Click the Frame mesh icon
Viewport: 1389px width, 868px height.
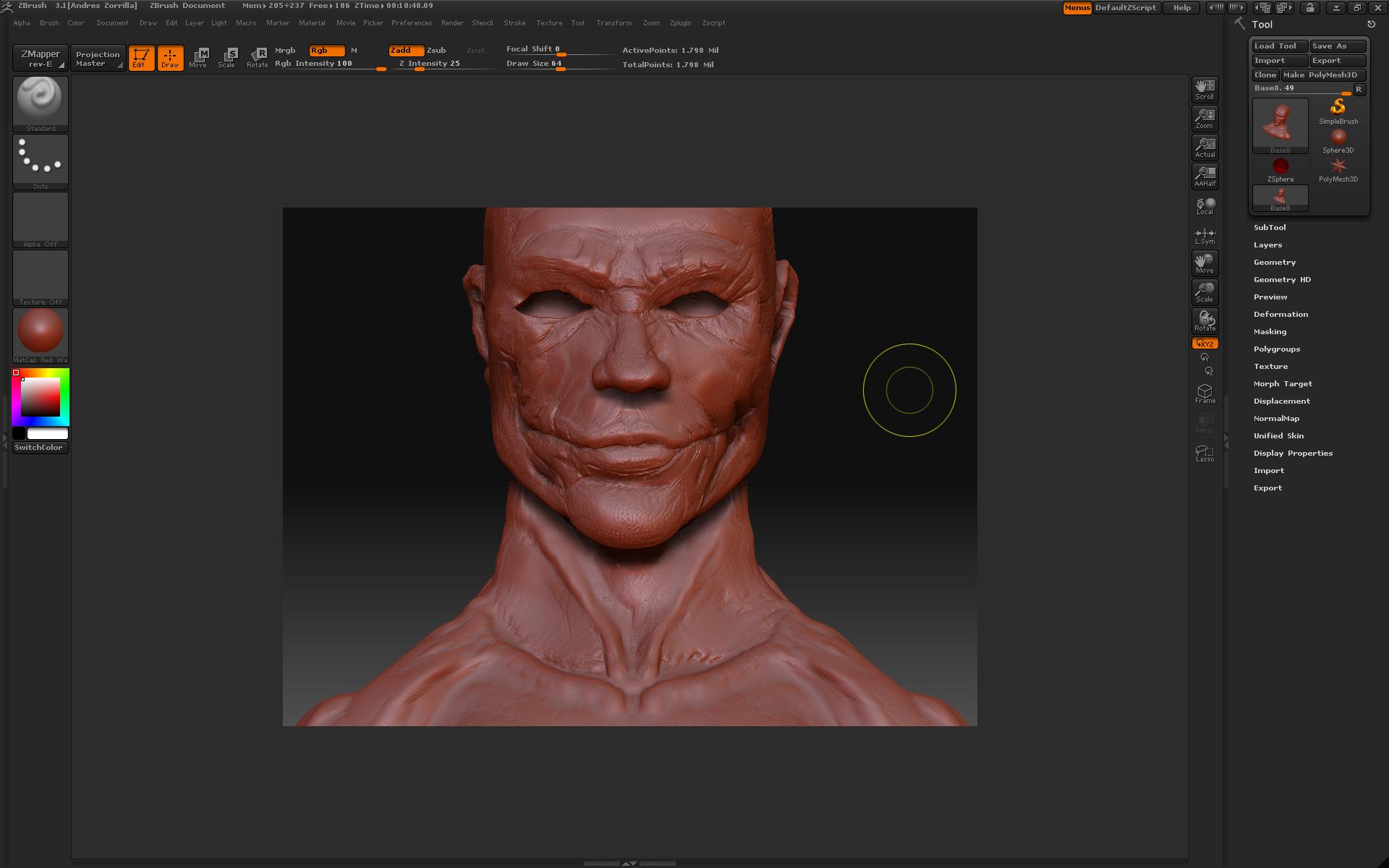point(1205,393)
